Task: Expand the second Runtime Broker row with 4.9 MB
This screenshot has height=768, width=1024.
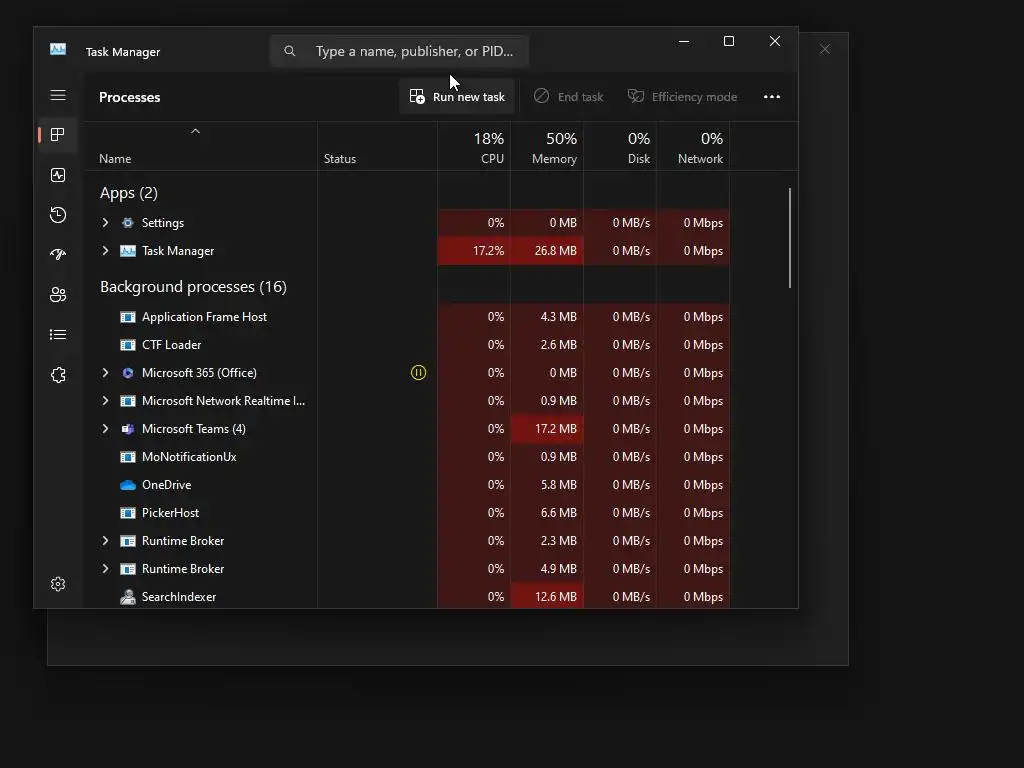Action: (x=105, y=569)
